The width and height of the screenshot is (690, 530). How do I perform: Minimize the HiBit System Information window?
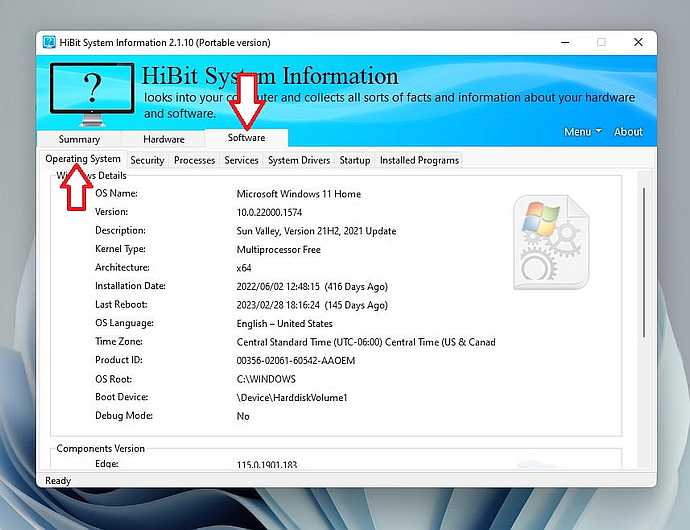tap(566, 42)
